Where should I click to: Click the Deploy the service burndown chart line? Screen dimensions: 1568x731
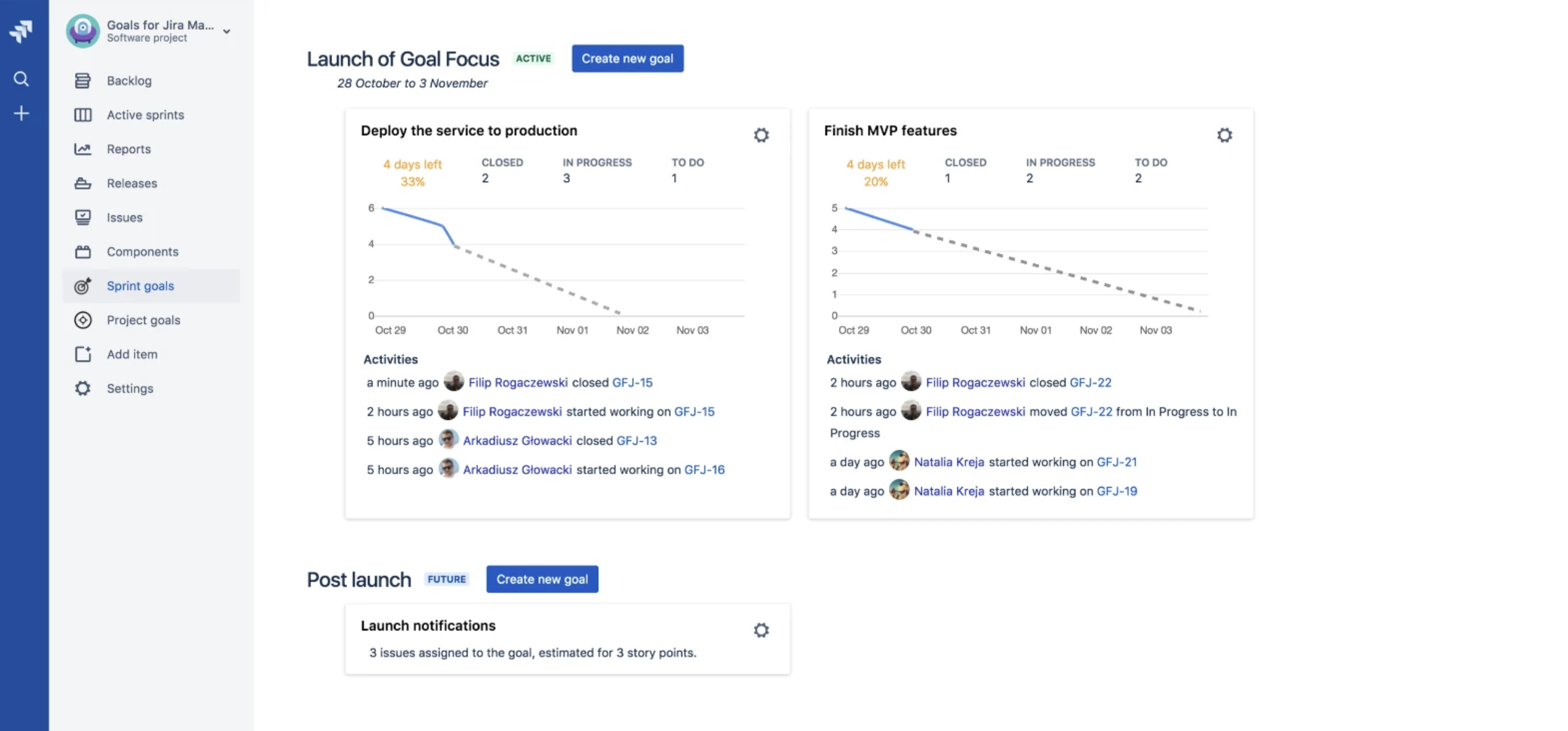coord(414,217)
